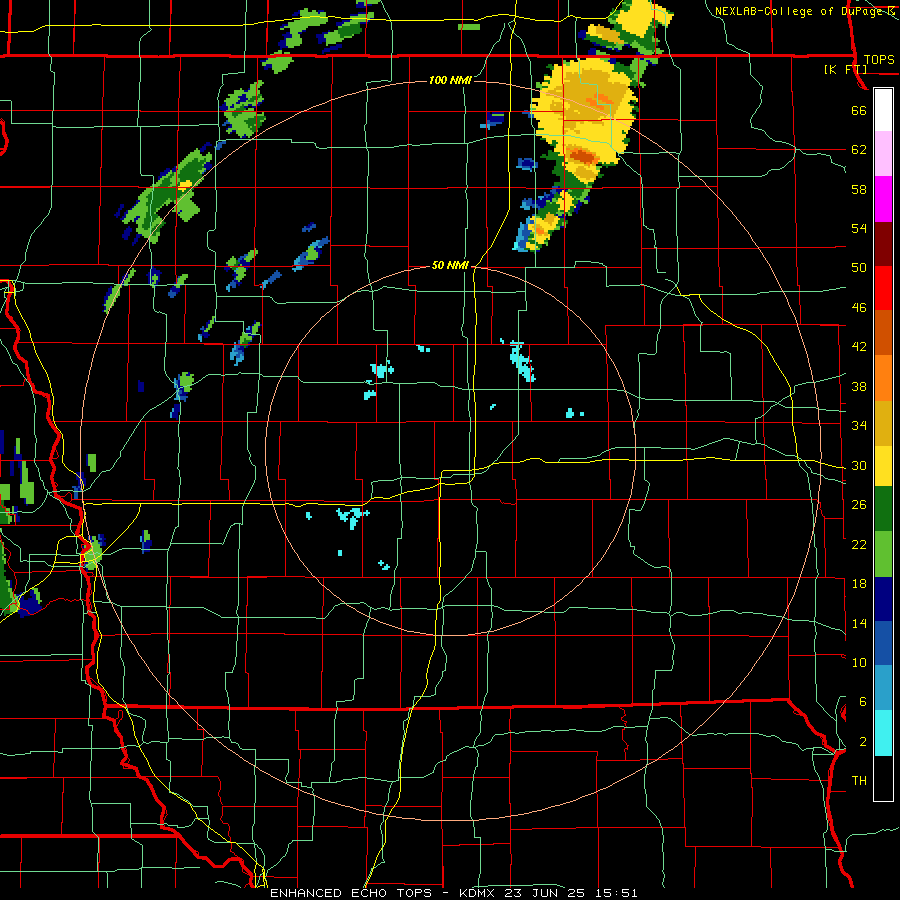Click the magenta legend swatch beside 58
The height and width of the screenshot is (900, 900).
[x=883, y=199]
